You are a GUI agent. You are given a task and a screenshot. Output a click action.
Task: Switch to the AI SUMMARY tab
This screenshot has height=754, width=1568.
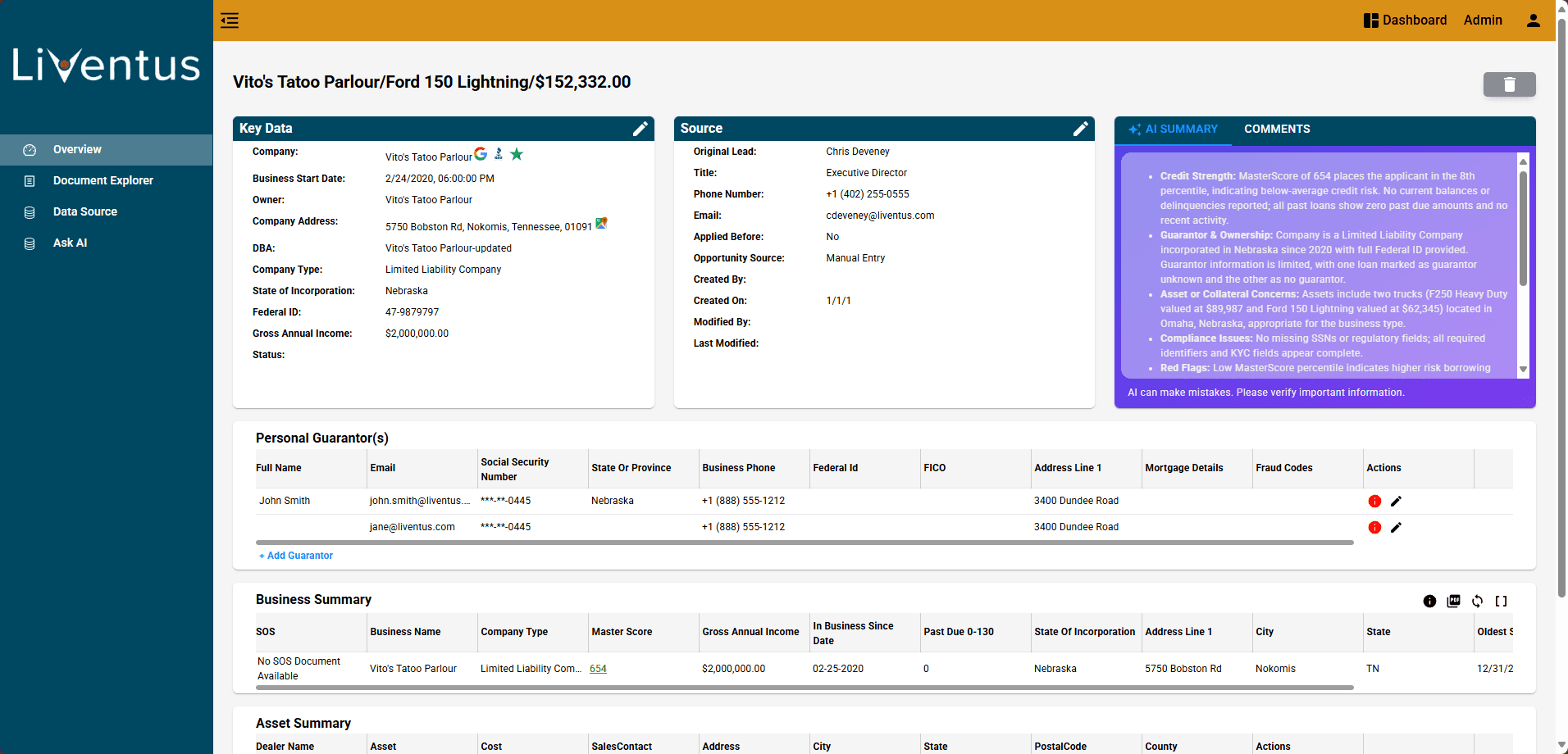coord(1173,129)
